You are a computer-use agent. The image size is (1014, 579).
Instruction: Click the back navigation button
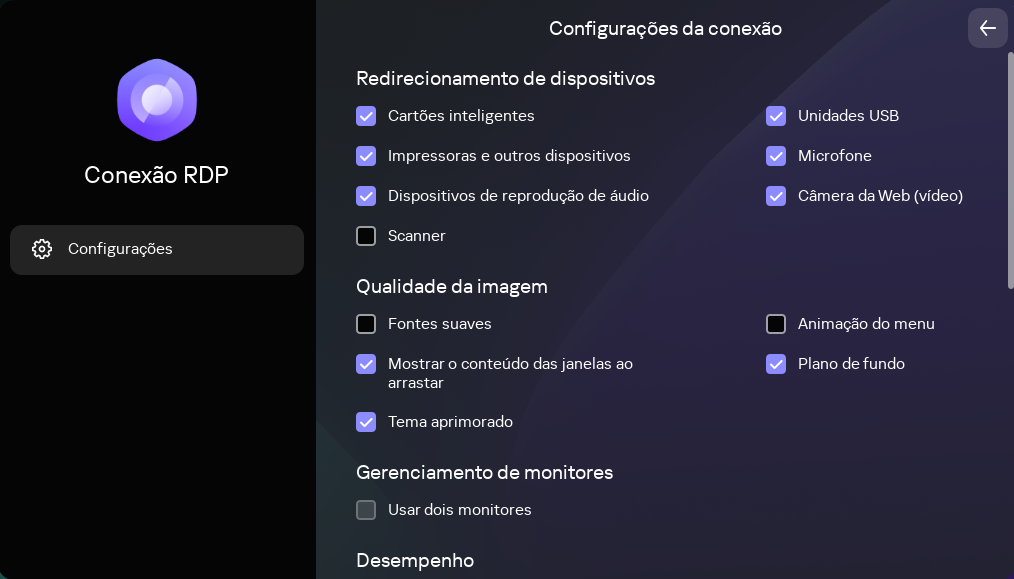tap(987, 28)
